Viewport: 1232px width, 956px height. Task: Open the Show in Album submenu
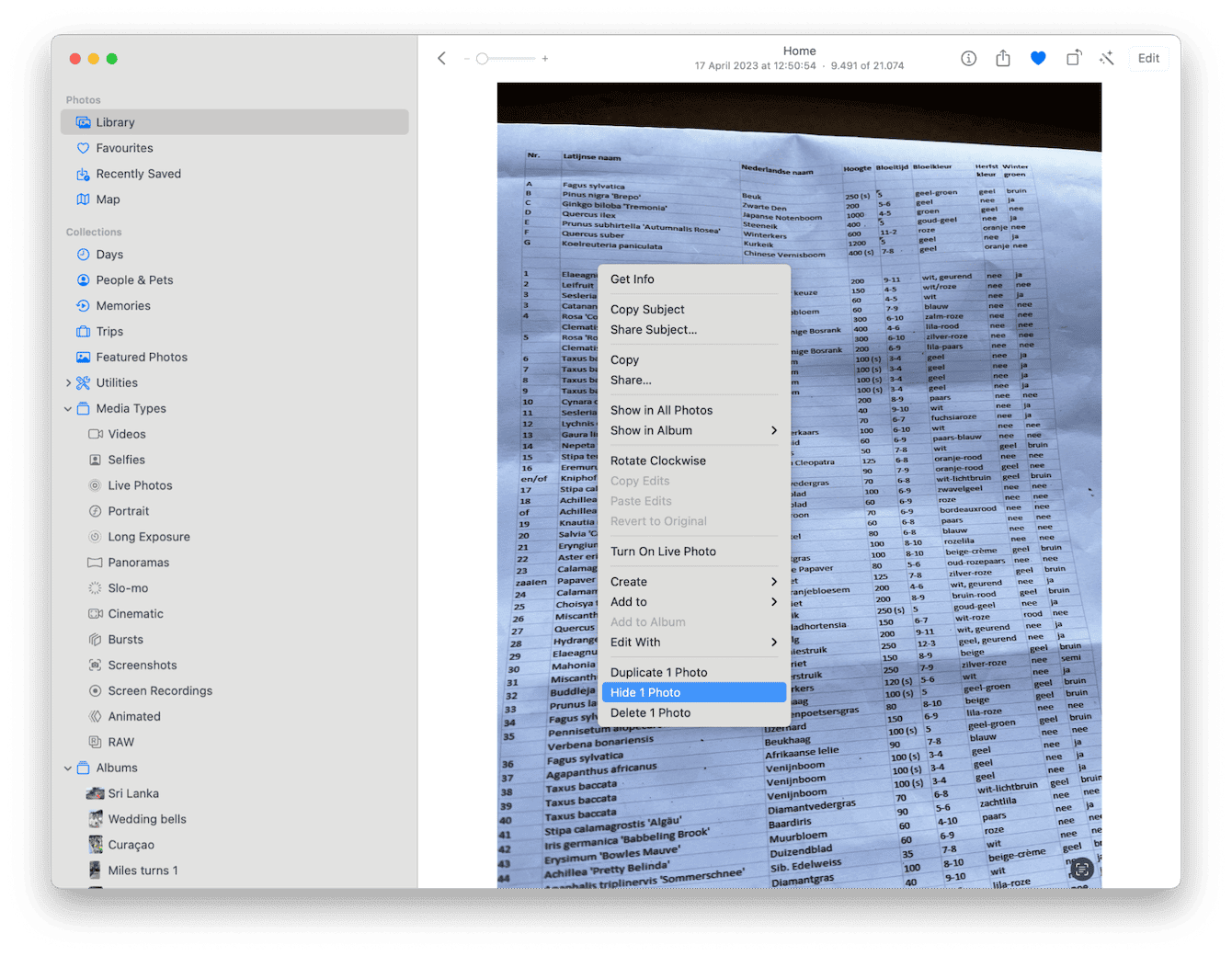click(x=651, y=430)
